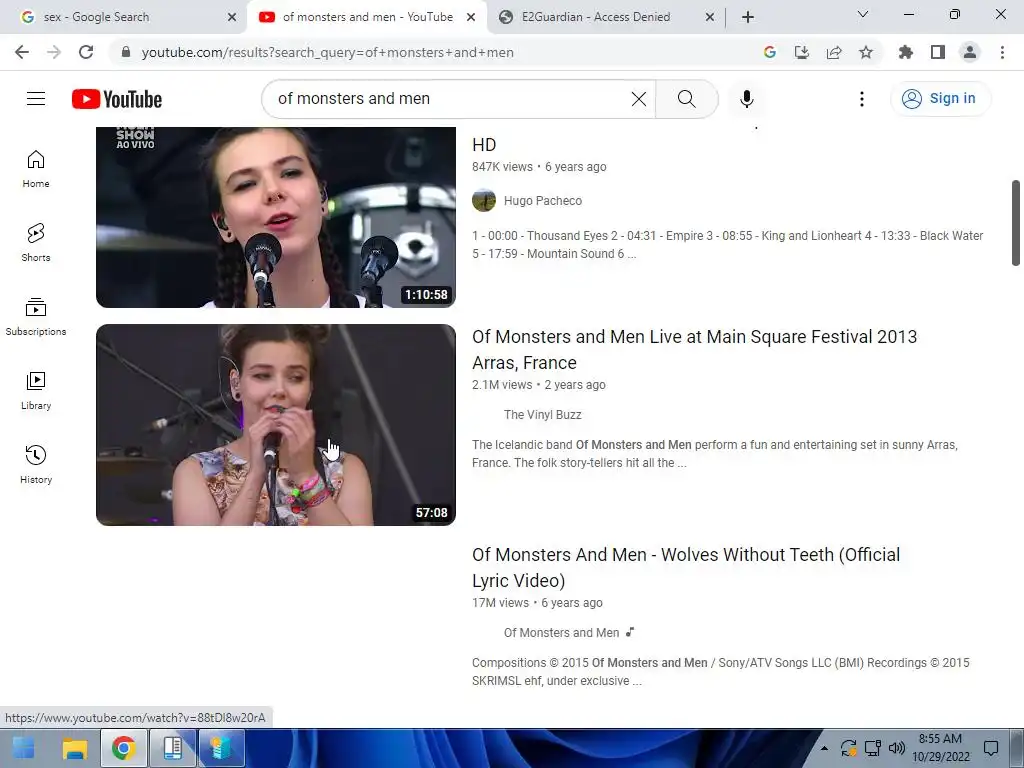
Task: Visit The Vinyl Buzz channel
Action: tap(542, 415)
